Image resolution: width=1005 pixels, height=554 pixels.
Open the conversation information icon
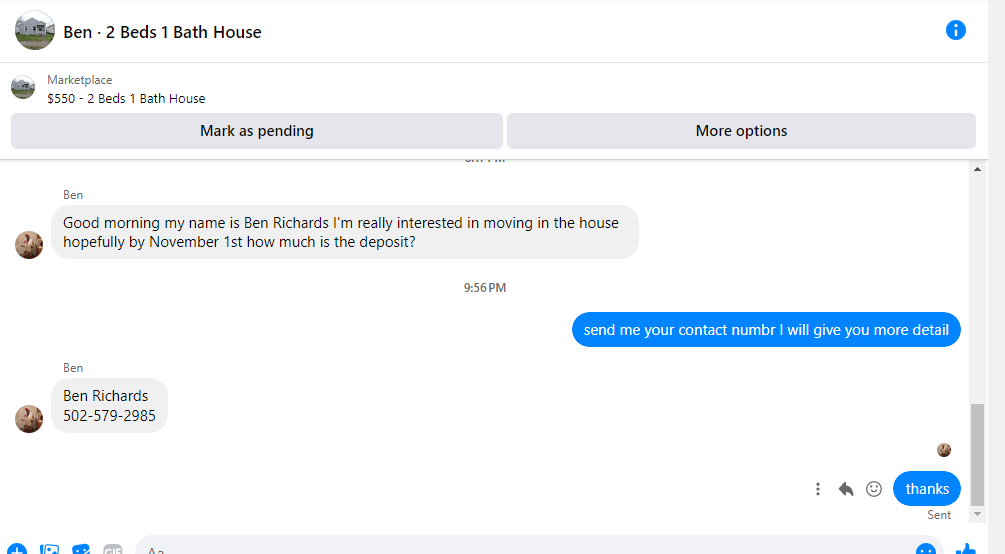pyautogui.click(x=955, y=30)
